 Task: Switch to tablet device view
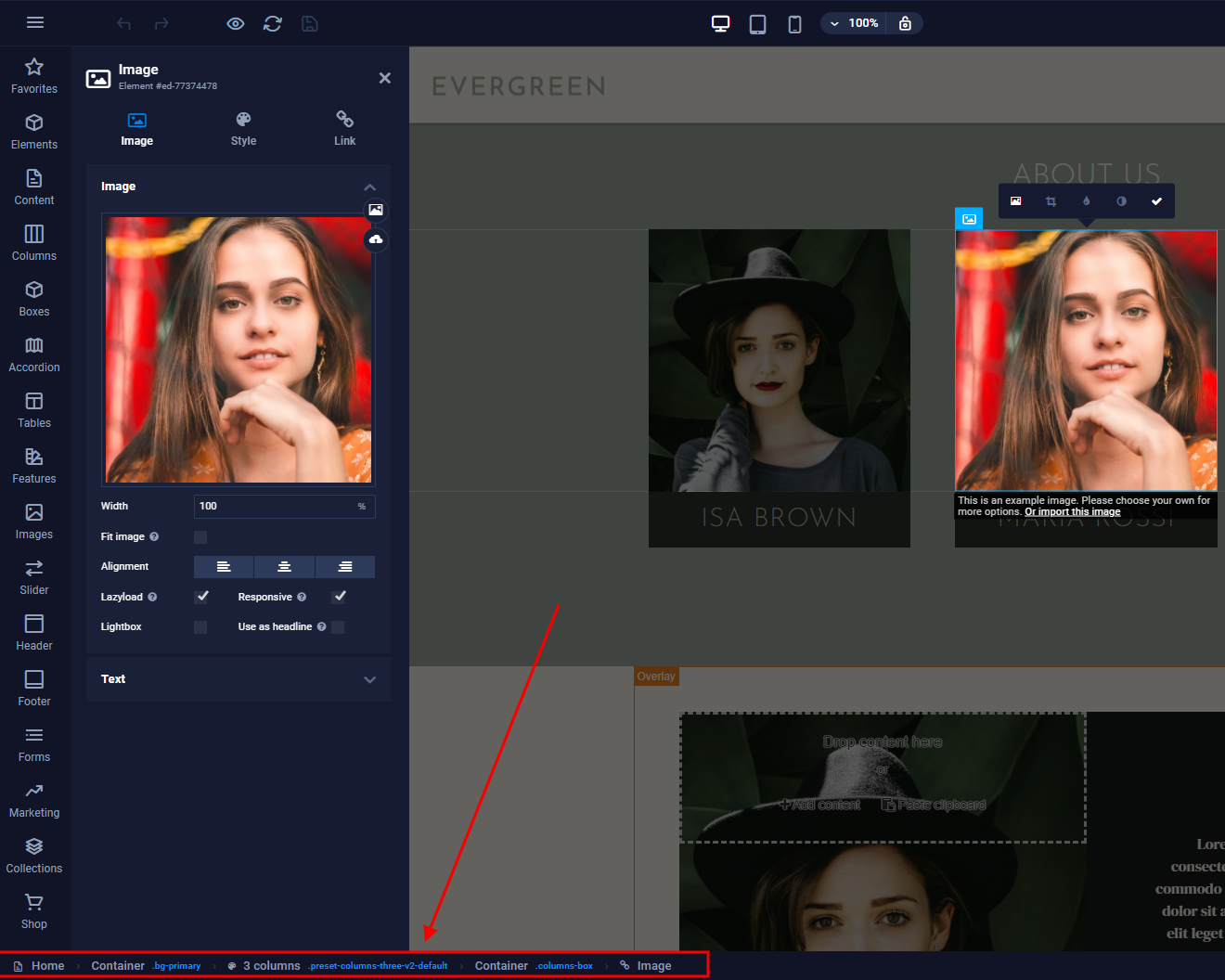coord(757,23)
